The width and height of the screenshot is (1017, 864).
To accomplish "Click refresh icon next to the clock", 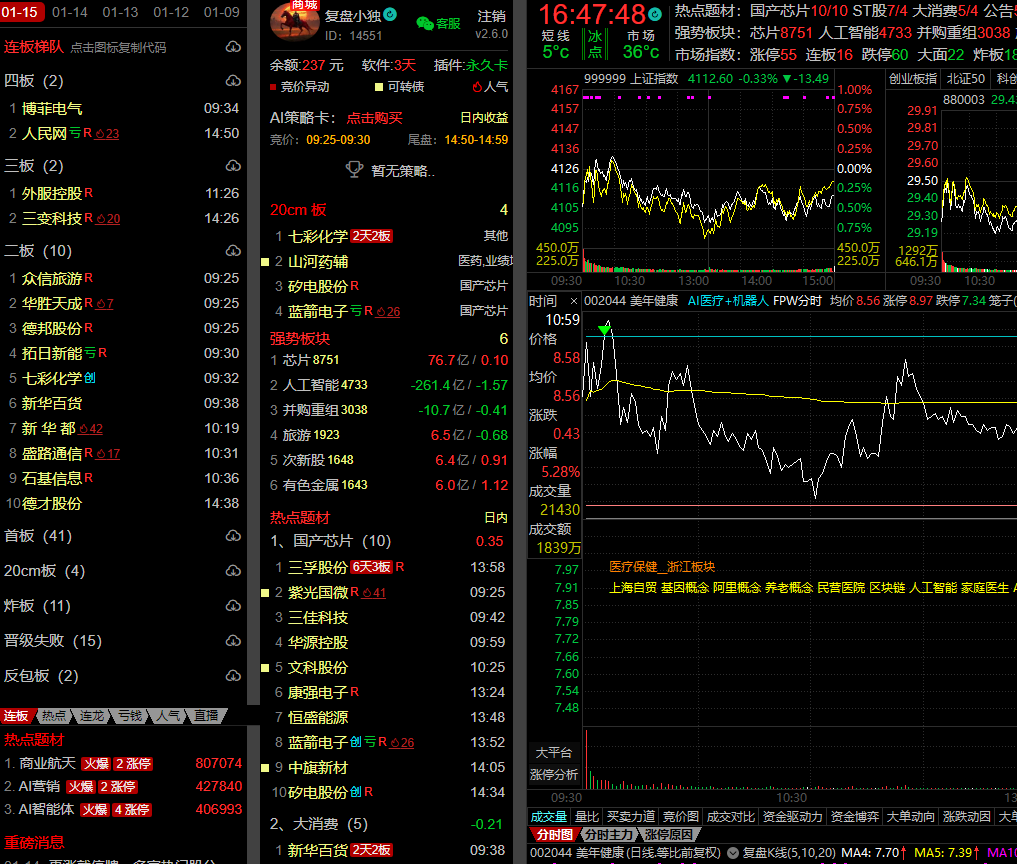I will tap(655, 15).
